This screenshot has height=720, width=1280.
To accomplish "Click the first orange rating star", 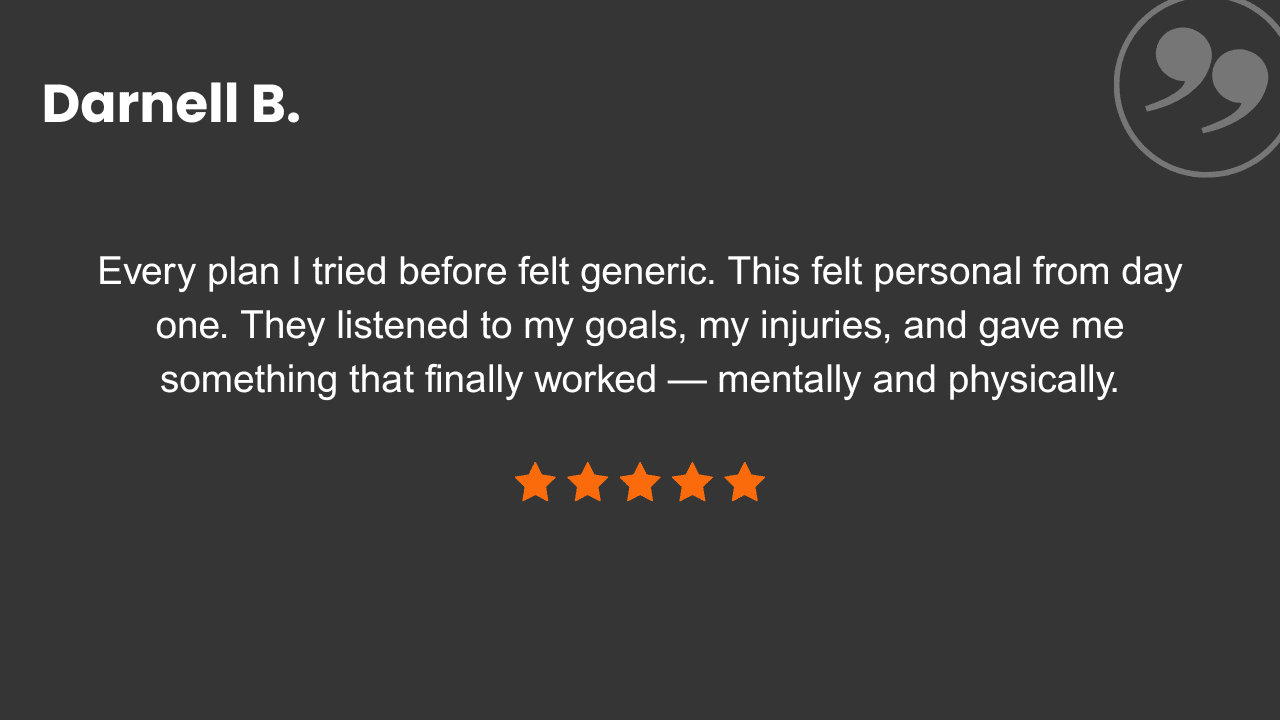I will coord(535,482).
